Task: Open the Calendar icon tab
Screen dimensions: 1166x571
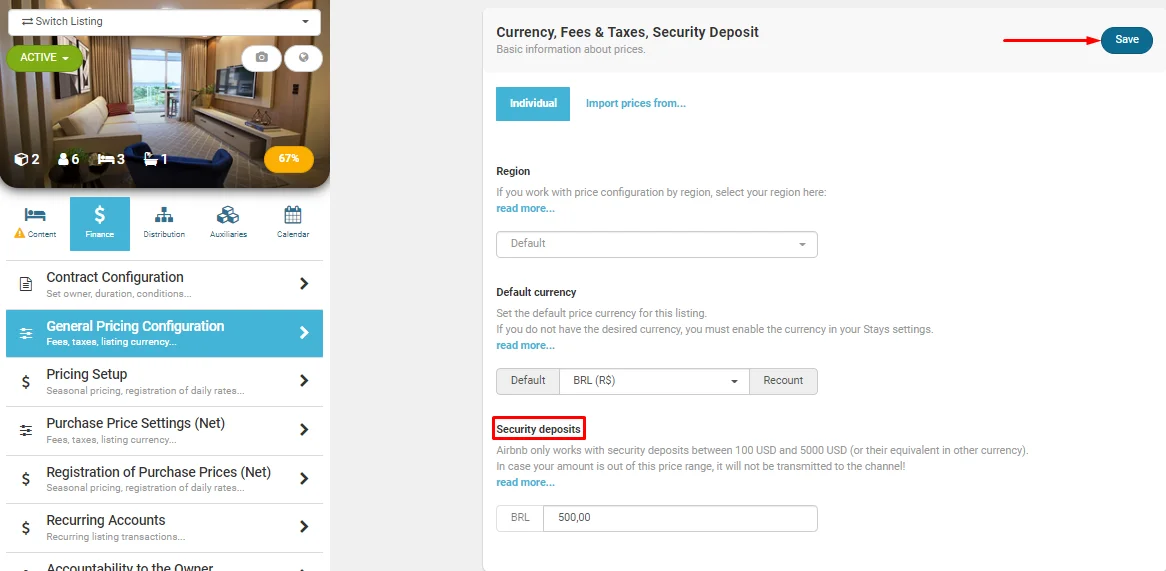Action: coord(292,224)
